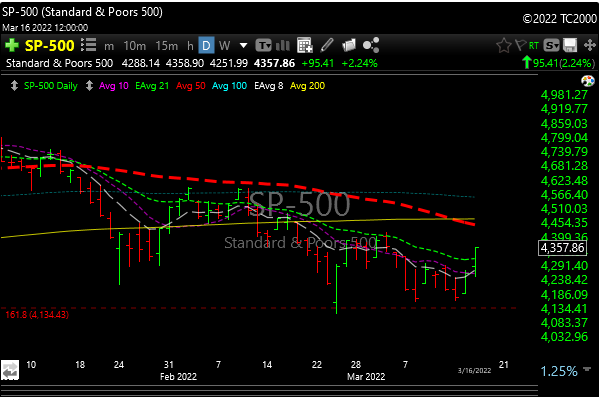Open the time frame dropdown arrow
The height and width of the screenshot is (397, 599).
point(243,46)
